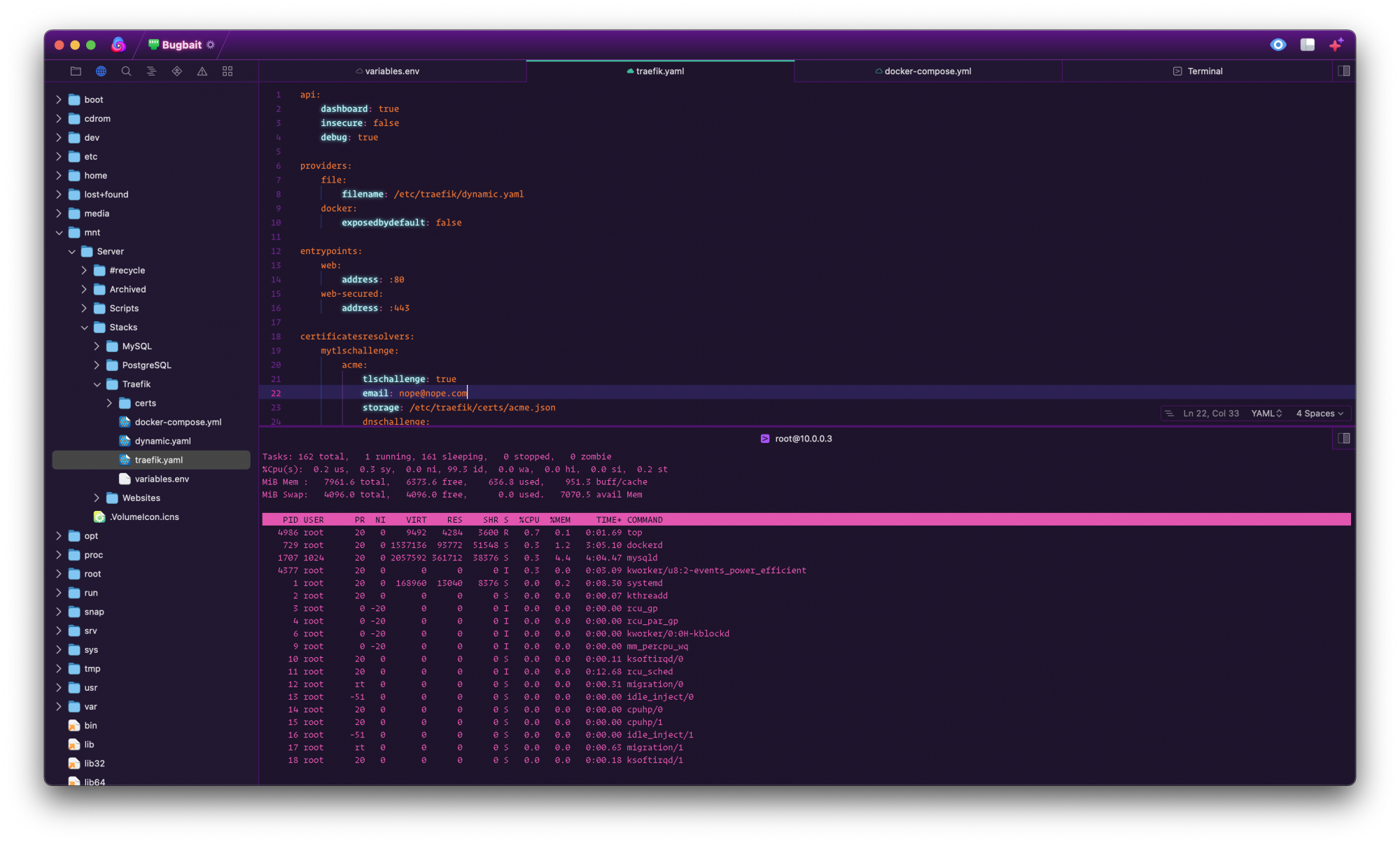Image resolution: width=1400 pixels, height=844 pixels.
Task: Open the 4 Spaces indentation dropdown
Action: click(1319, 414)
